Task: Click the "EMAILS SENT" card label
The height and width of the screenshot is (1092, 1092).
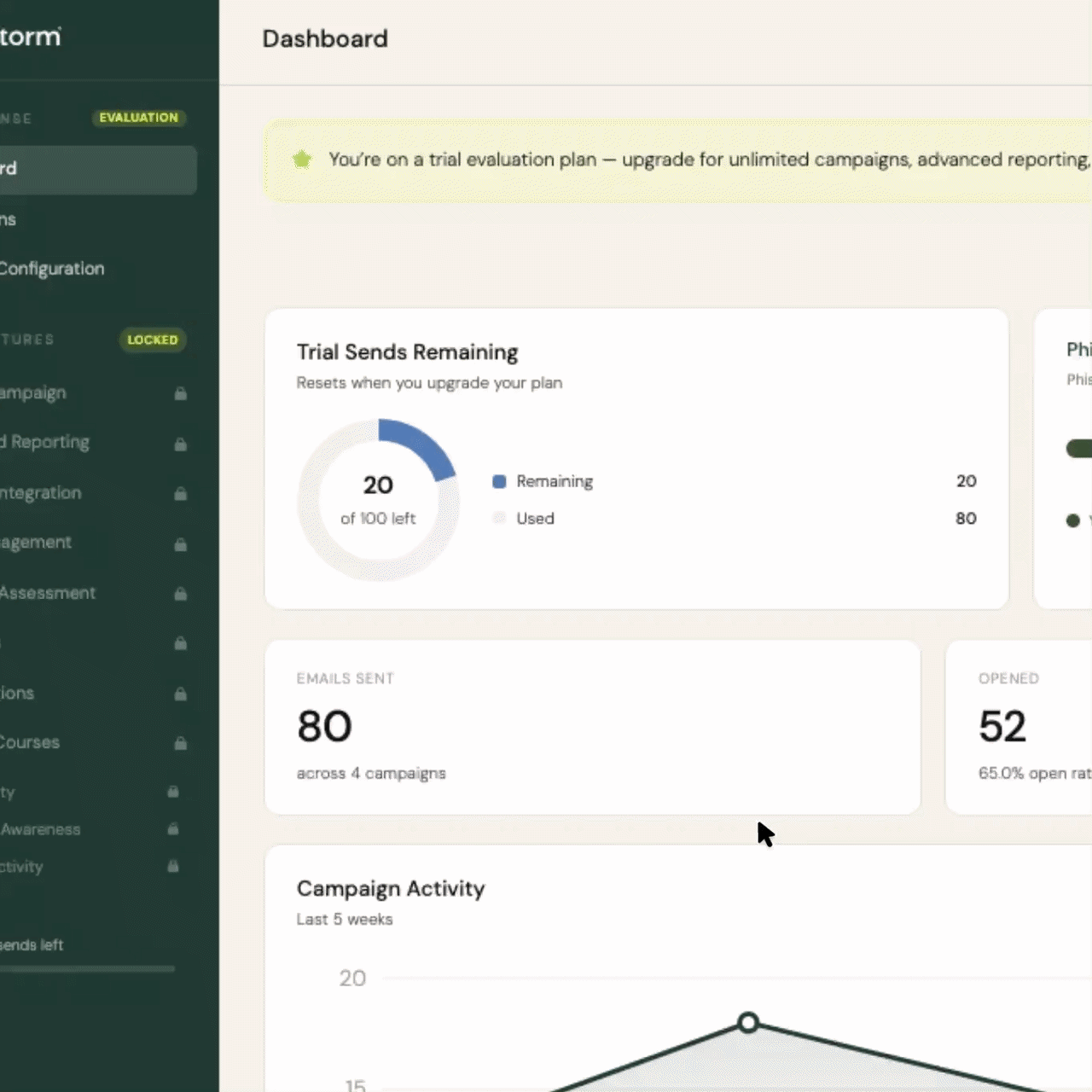Action: tap(346, 678)
